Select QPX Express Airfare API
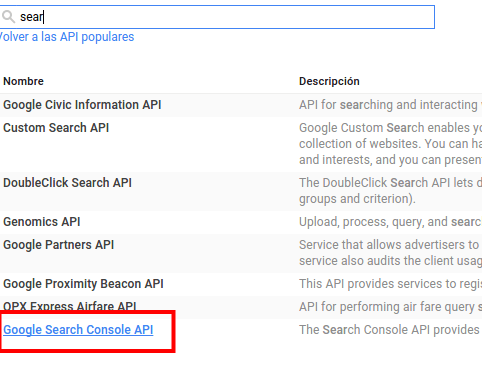The image size is (482, 386). 70,306
